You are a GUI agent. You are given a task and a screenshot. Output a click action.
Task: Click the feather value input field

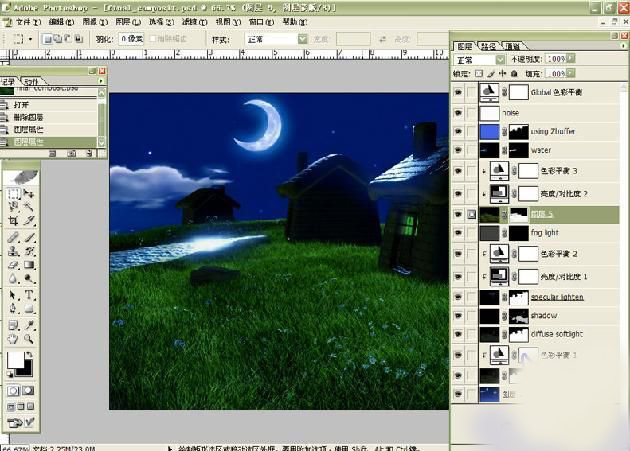[131, 39]
